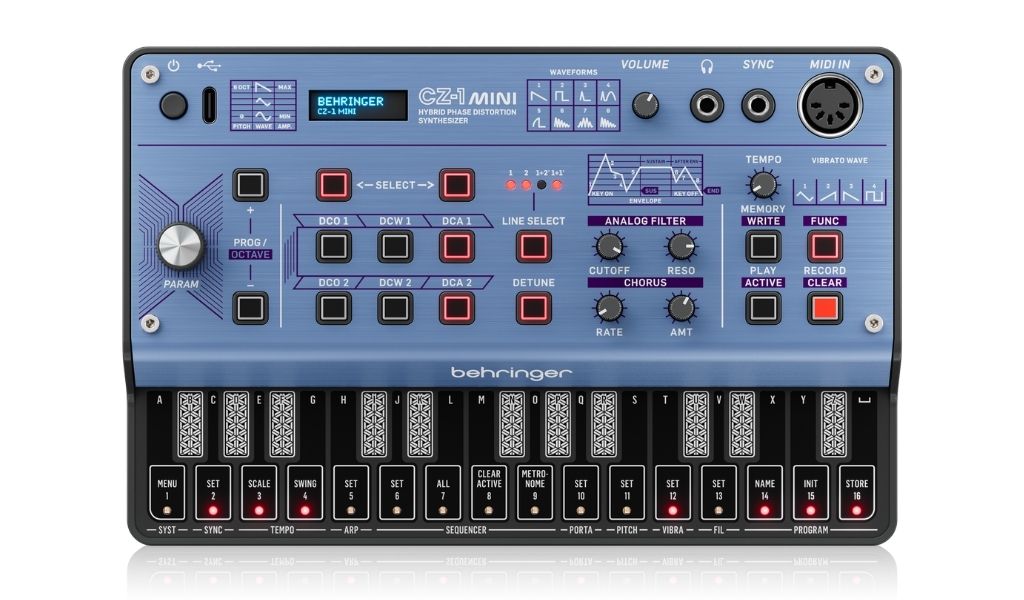
Task: Tap the SET 11 pitch key
Action: coord(627,492)
